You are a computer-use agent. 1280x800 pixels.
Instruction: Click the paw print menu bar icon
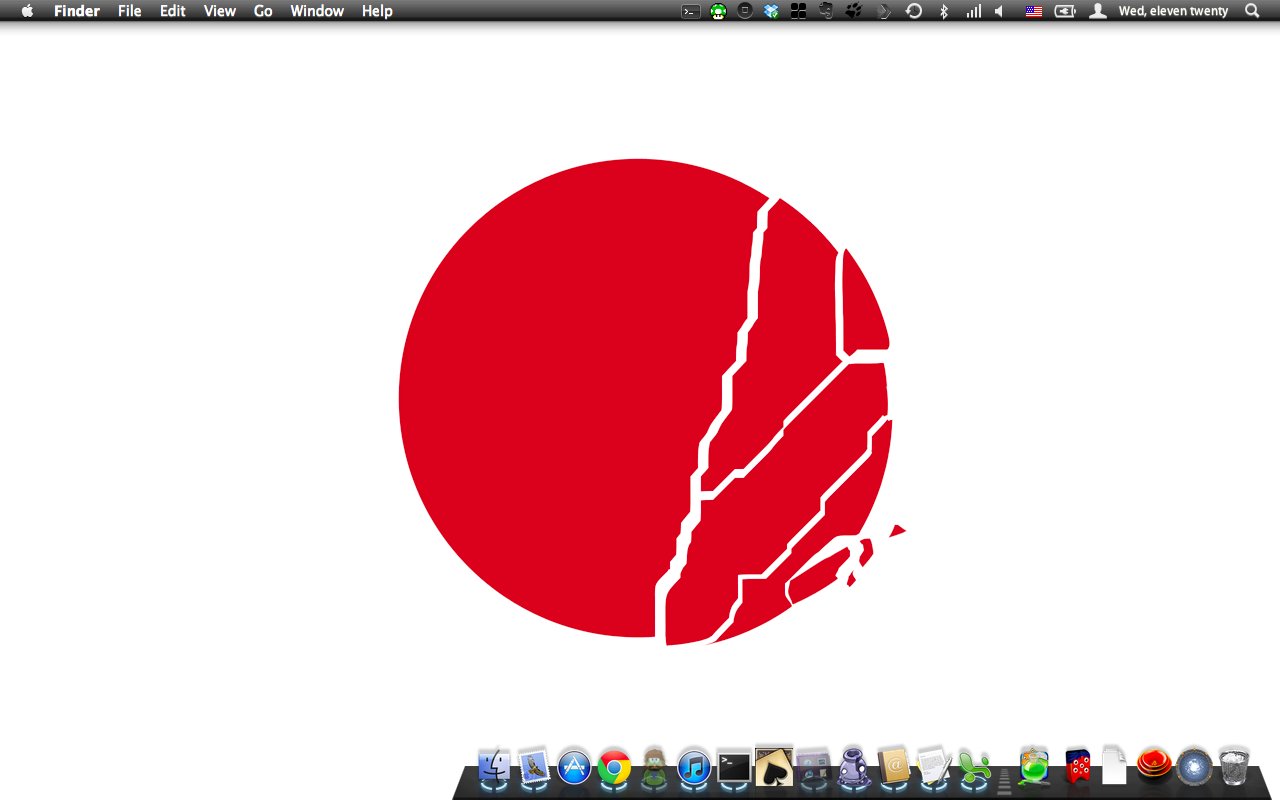(854, 11)
